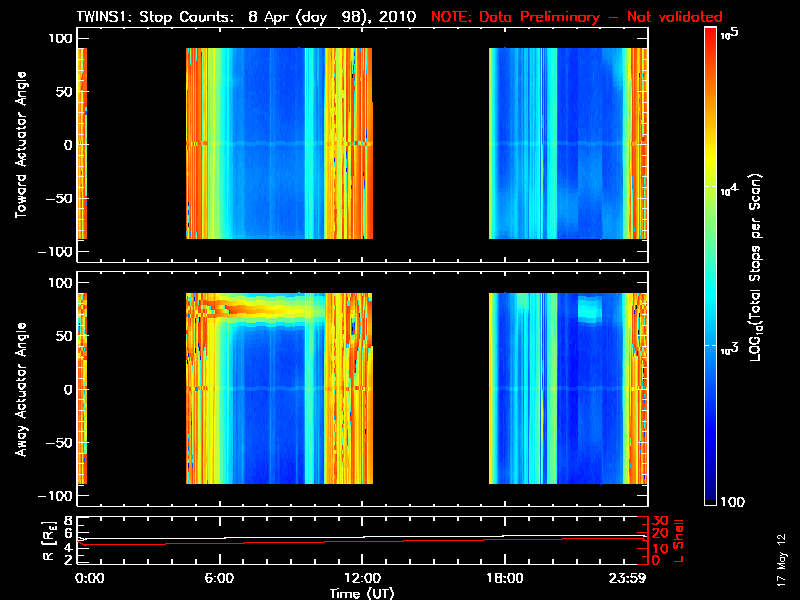Click the "6:00" time tick label
800x600 pixels.
click(219, 578)
